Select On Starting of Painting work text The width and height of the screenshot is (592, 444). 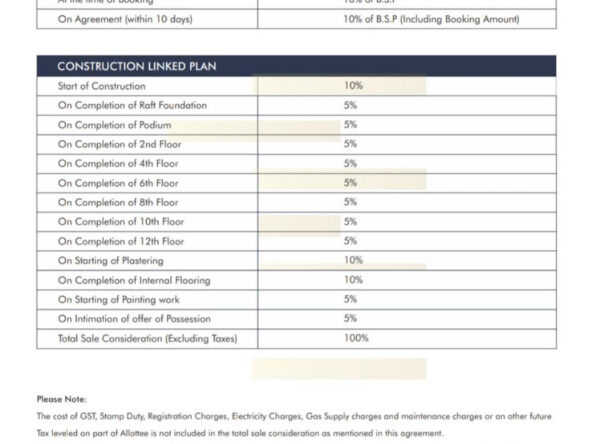pos(119,299)
